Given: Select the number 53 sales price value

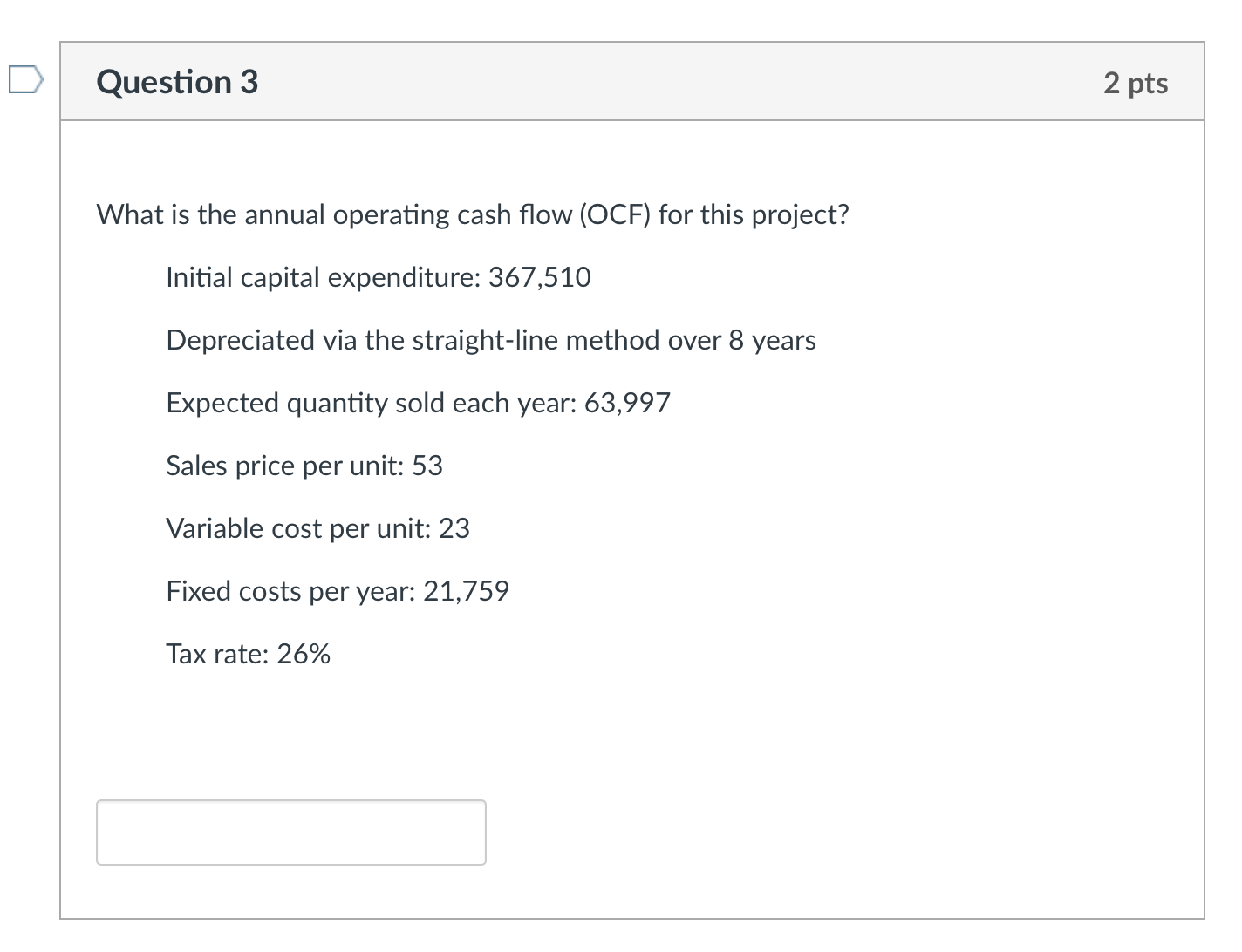Looking at the screenshot, I should [429, 466].
